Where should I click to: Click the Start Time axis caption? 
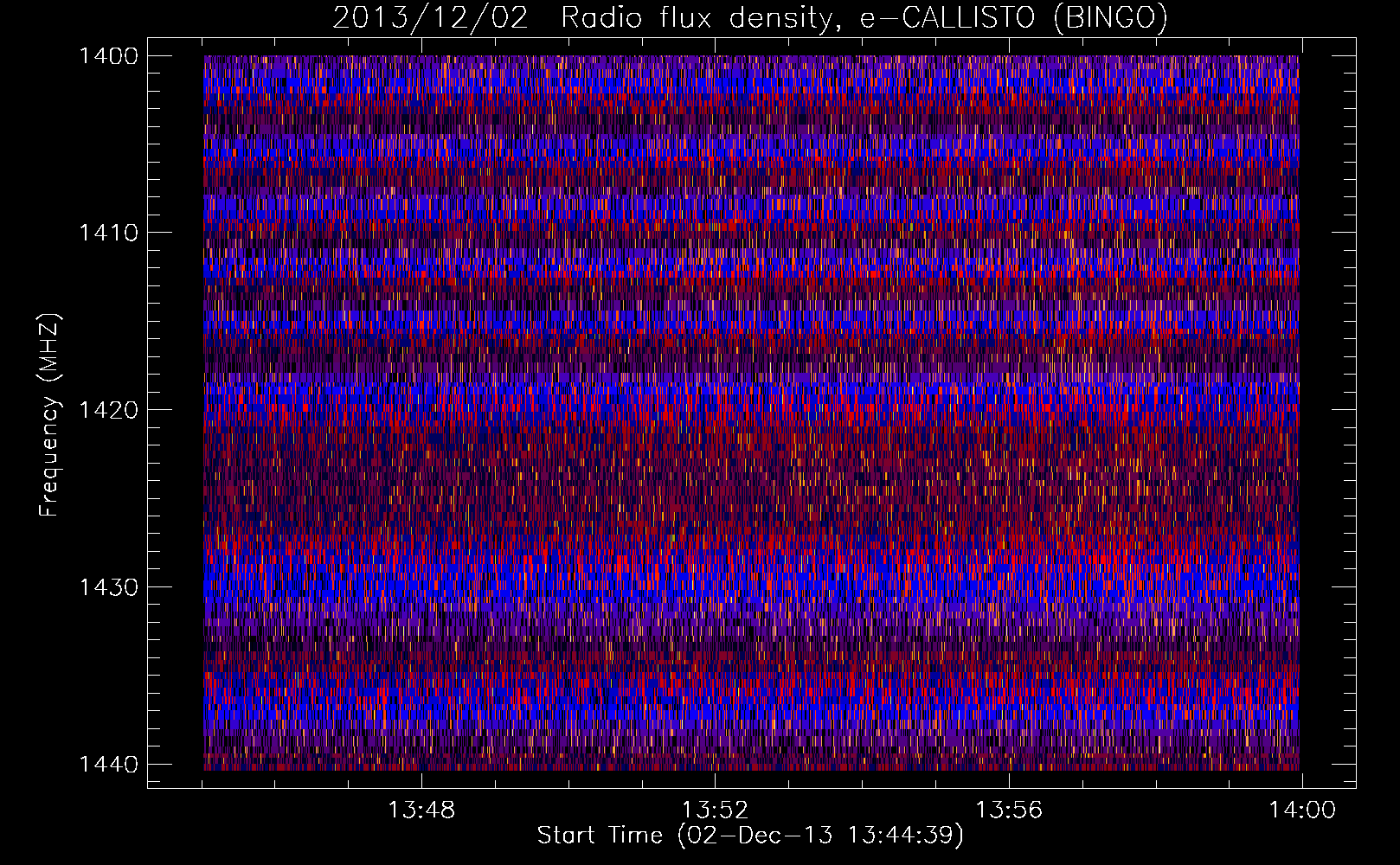[x=750, y=836]
